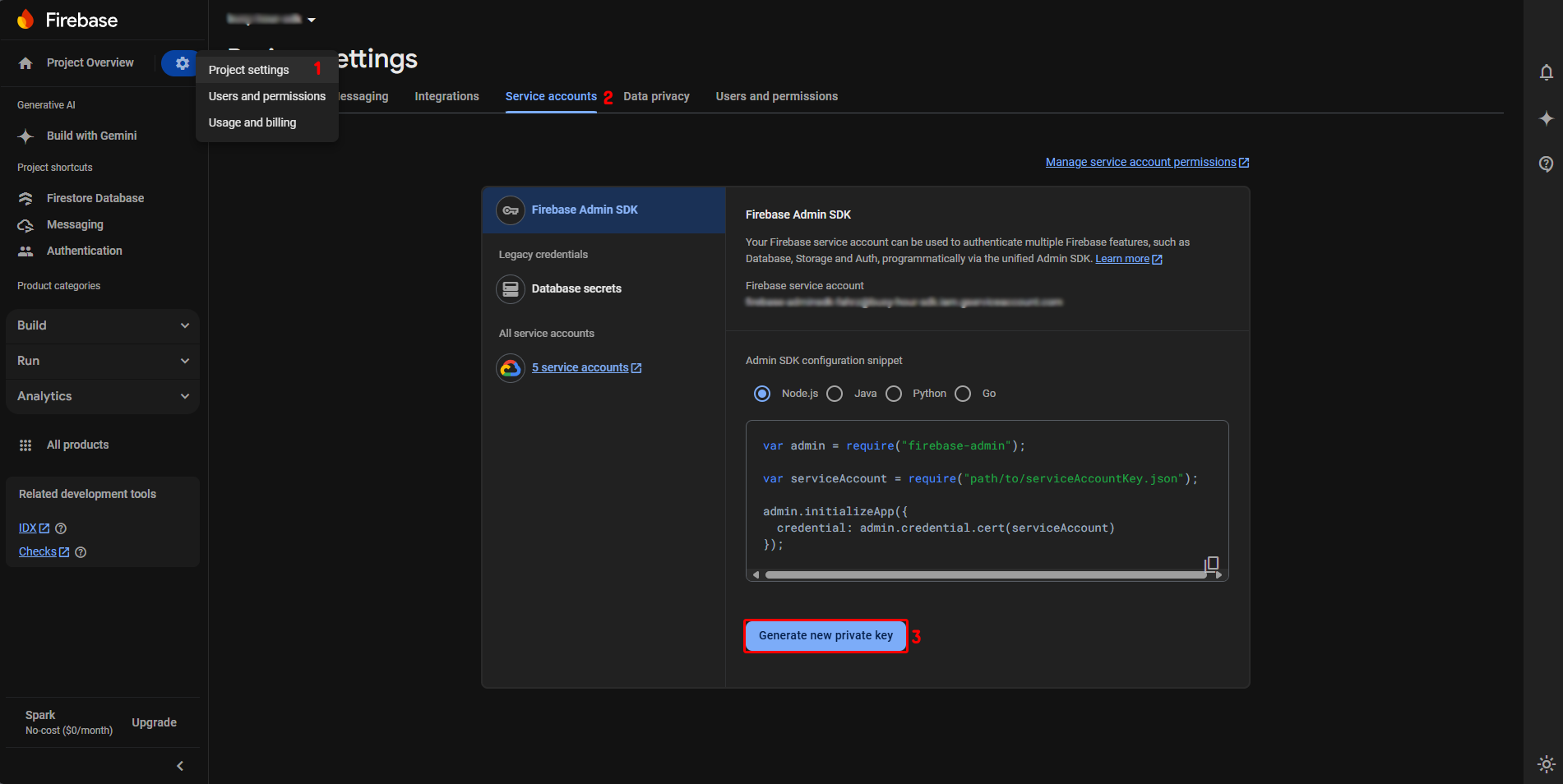Expand the Analytics category
Screen dimensions: 1563x784
[x=103, y=396]
